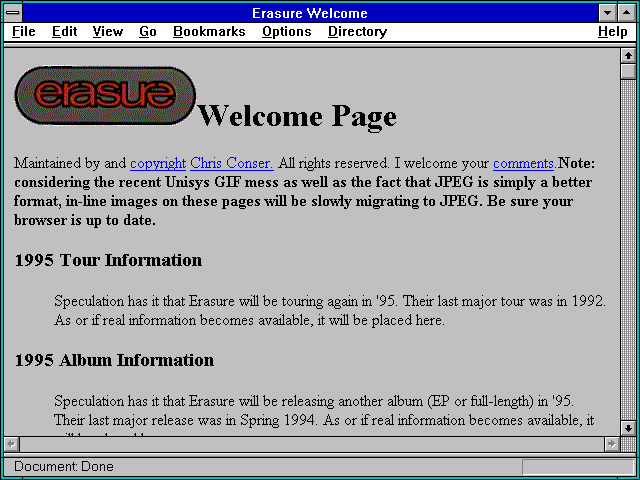
Task: Open the View menu
Action: (107, 32)
